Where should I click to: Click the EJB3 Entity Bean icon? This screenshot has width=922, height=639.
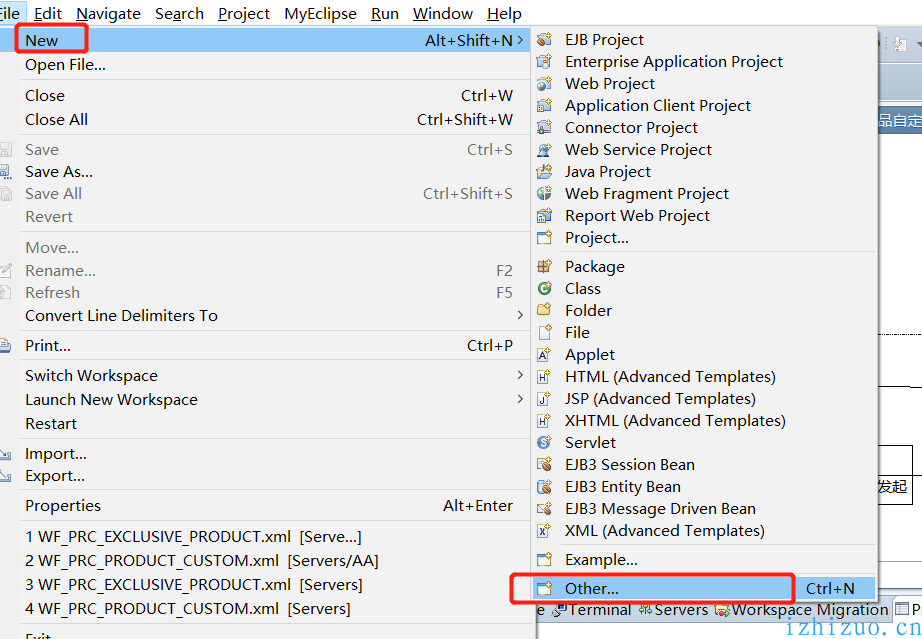tap(544, 487)
